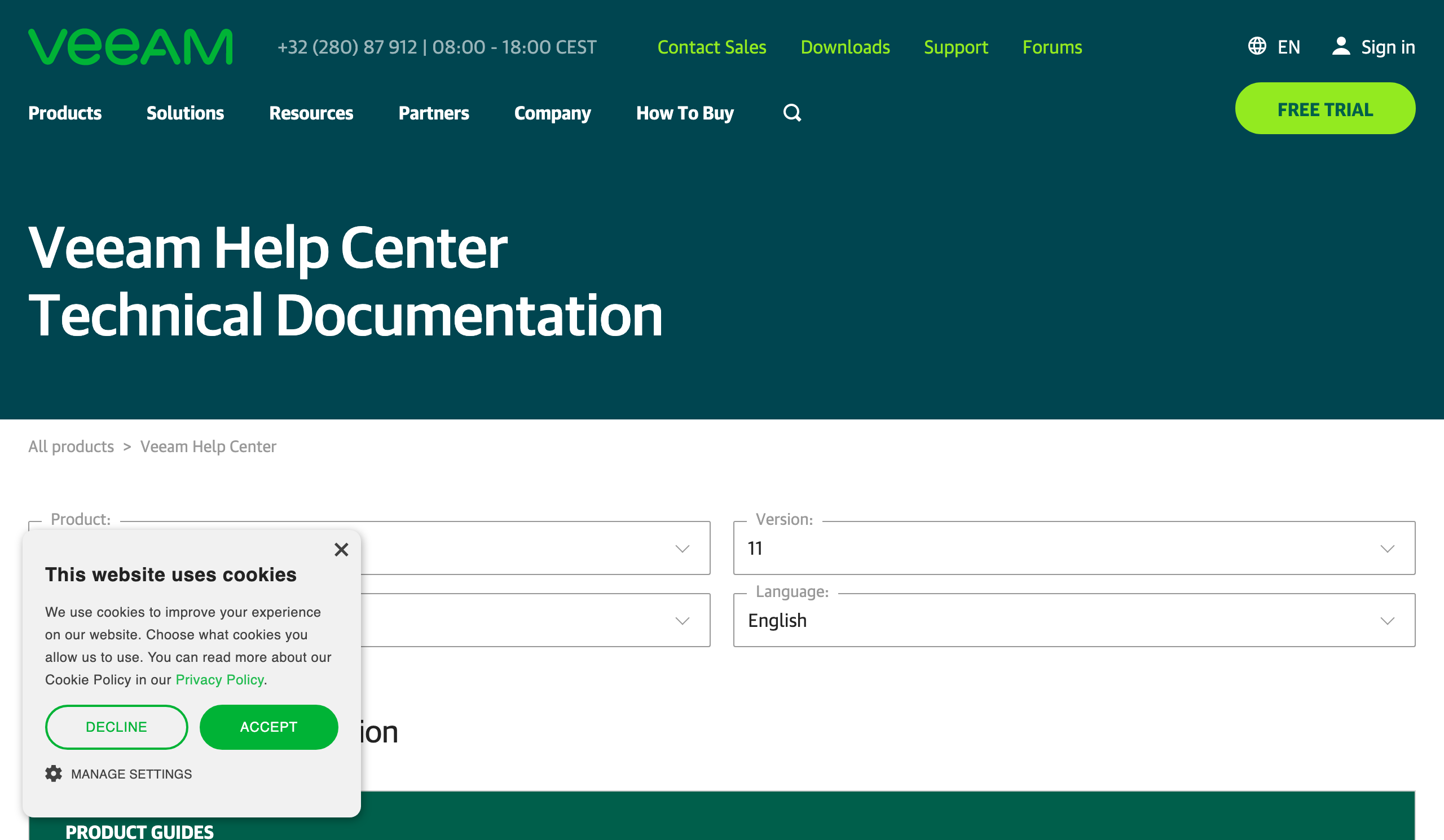Open the Resources menu

[311, 113]
